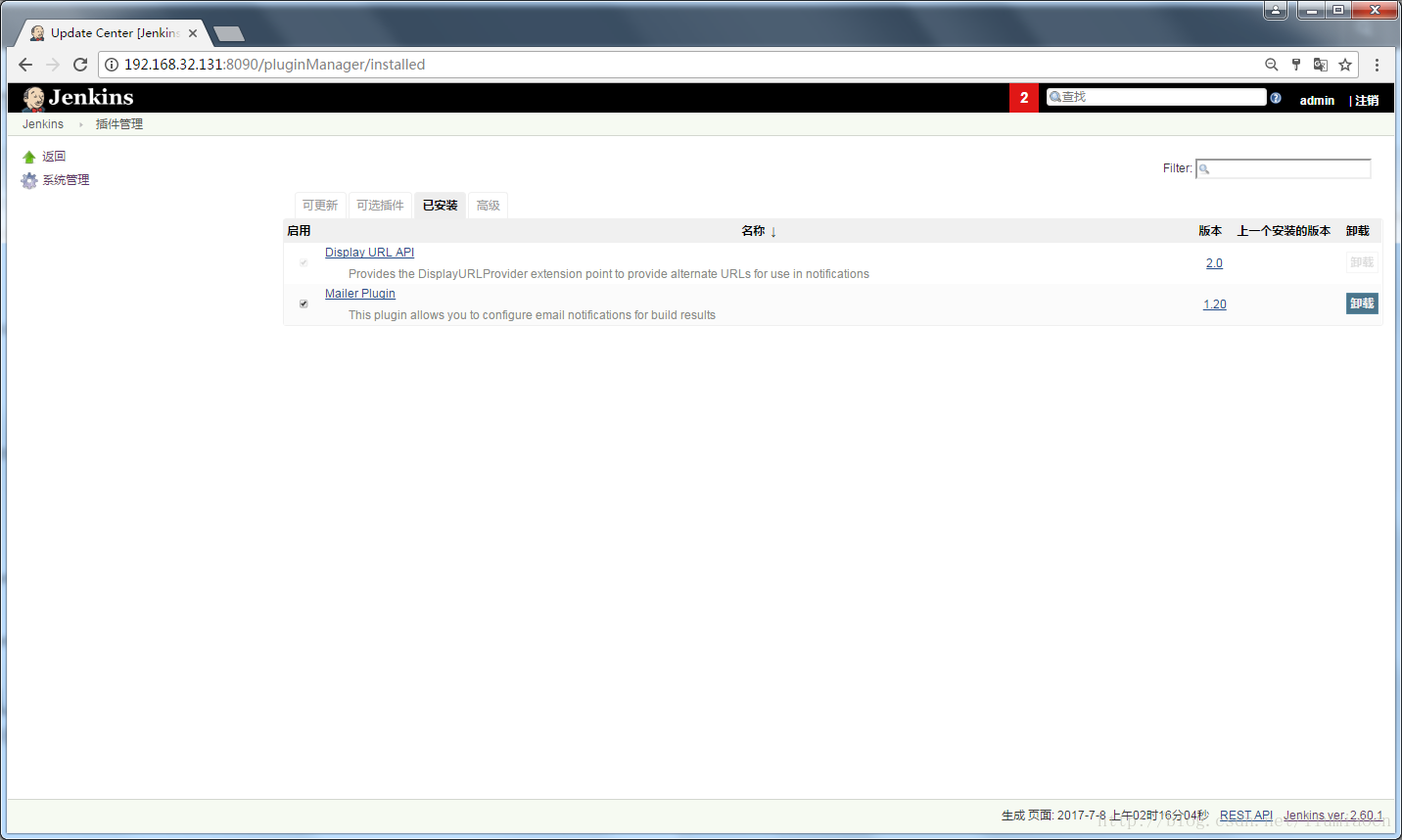Open the gear icon for 系统管理
Viewport: 1402px width, 840px height.
[29, 180]
